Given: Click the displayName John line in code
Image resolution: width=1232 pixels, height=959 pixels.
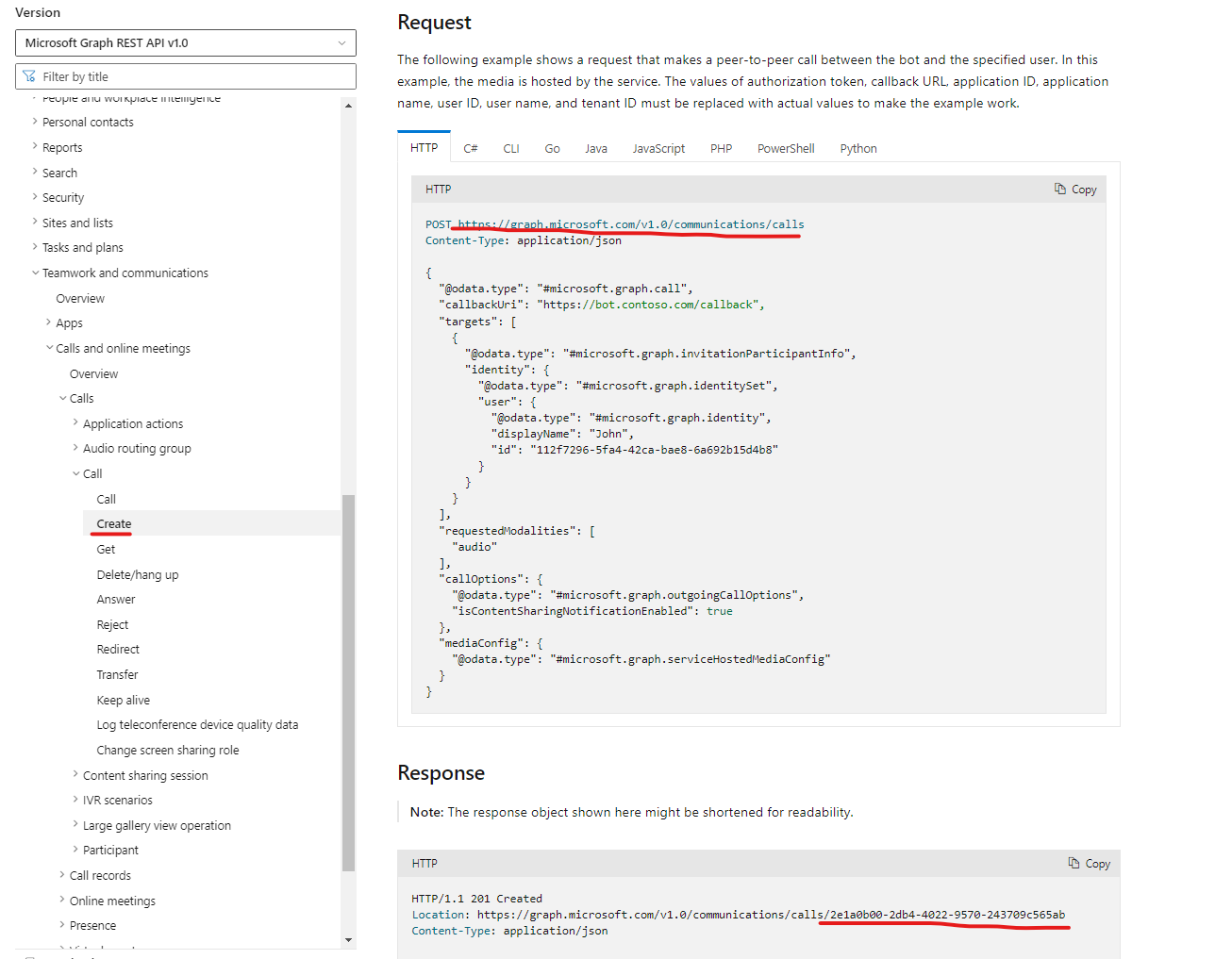Looking at the screenshot, I should (x=562, y=434).
